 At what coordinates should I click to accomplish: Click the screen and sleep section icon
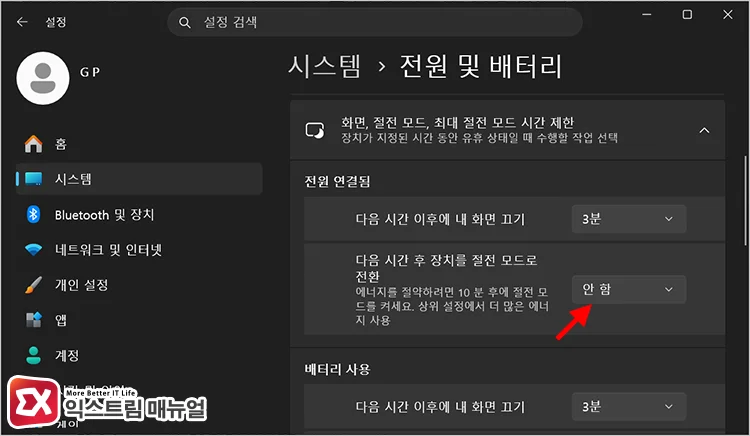point(315,130)
